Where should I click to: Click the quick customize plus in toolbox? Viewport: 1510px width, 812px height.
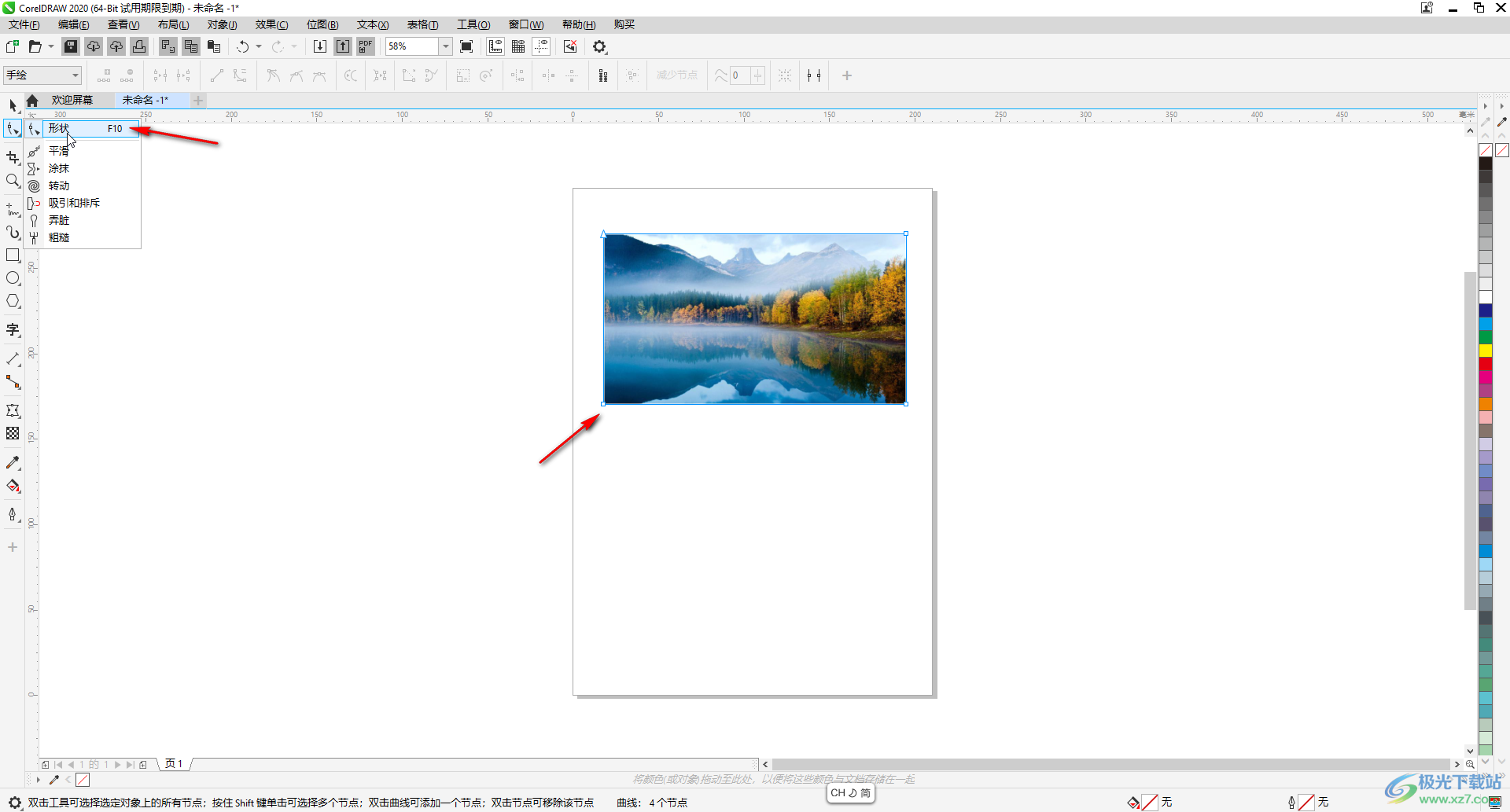13,547
